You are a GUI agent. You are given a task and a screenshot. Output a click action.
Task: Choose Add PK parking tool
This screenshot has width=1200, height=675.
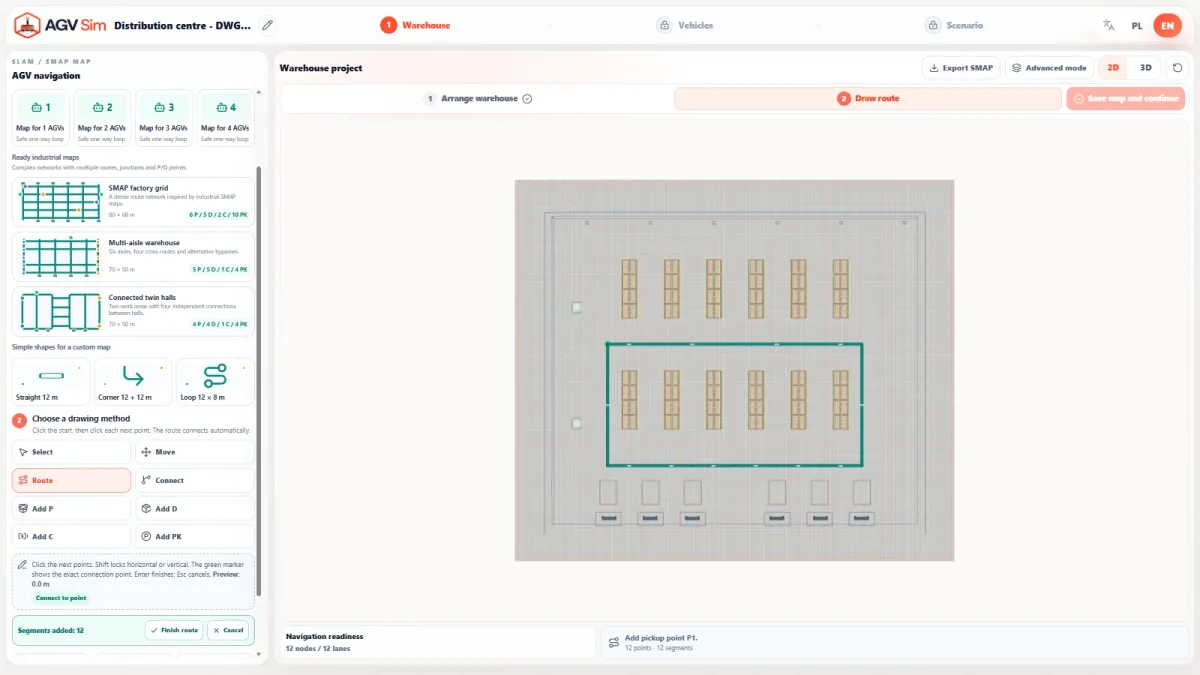(x=195, y=537)
